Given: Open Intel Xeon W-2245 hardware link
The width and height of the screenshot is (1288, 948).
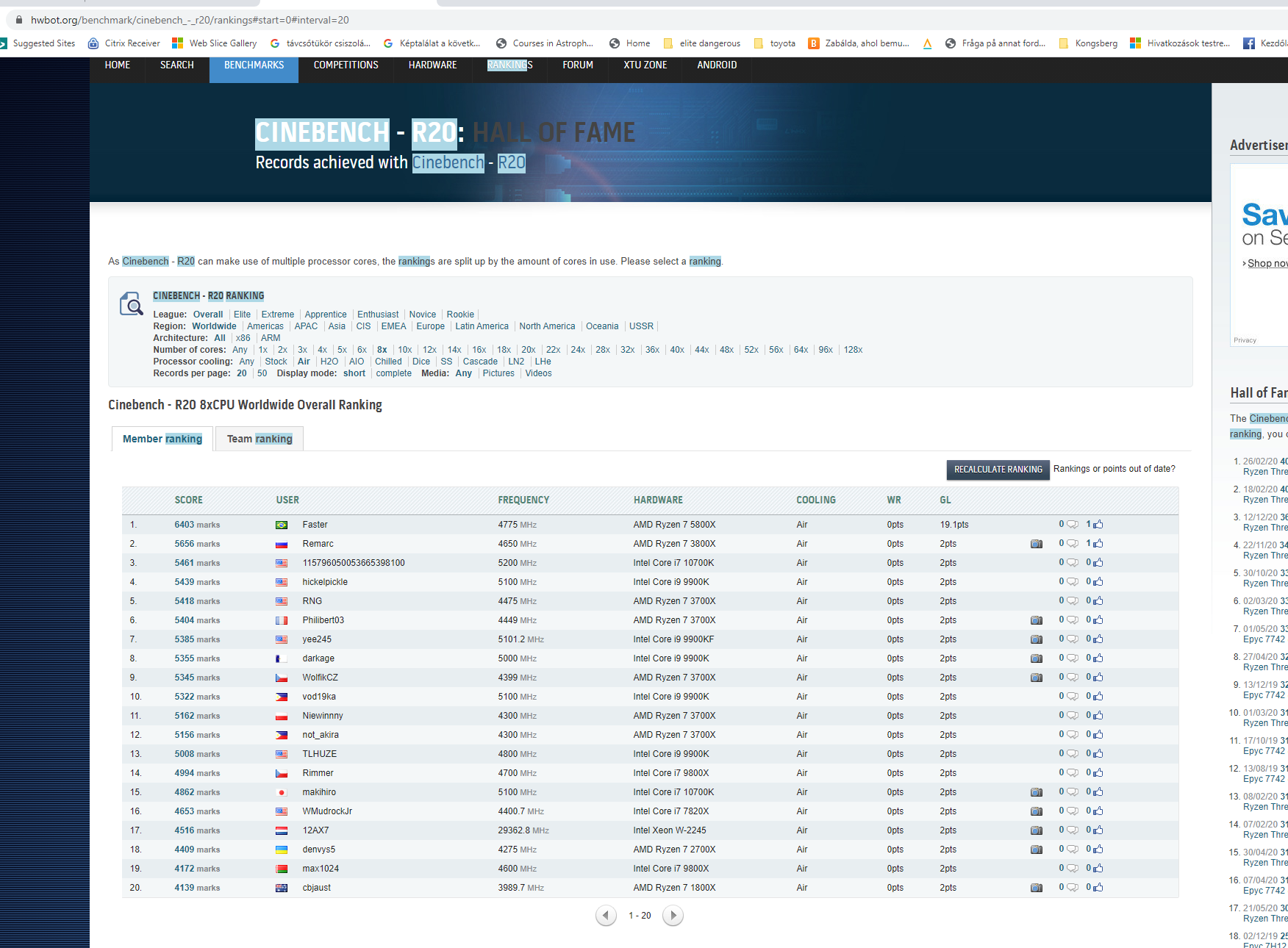Looking at the screenshot, I should coord(670,830).
